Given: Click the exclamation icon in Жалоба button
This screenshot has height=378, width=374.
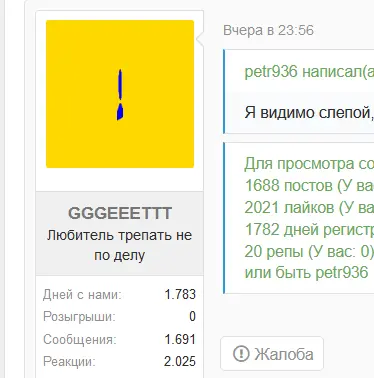Looking at the screenshot, I should tap(241, 354).
